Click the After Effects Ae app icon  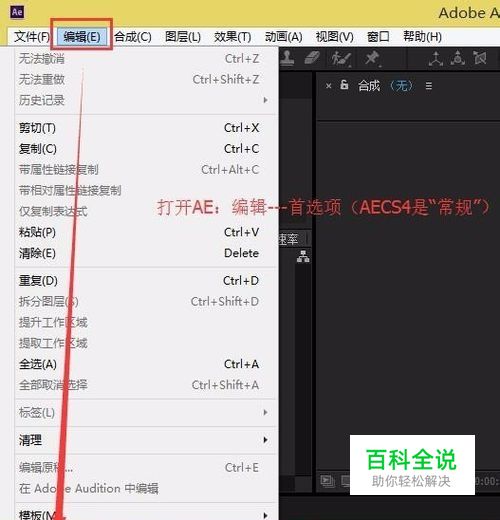coord(17,12)
